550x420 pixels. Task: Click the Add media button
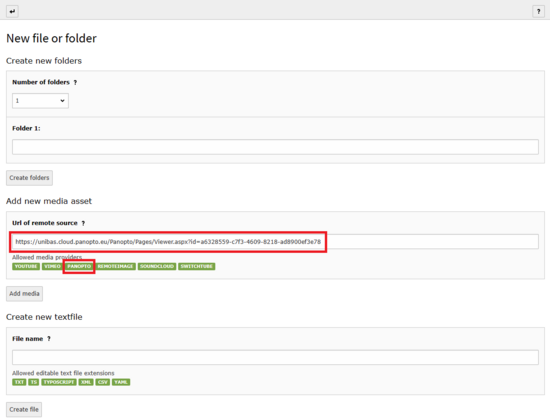(x=25, y=294)
